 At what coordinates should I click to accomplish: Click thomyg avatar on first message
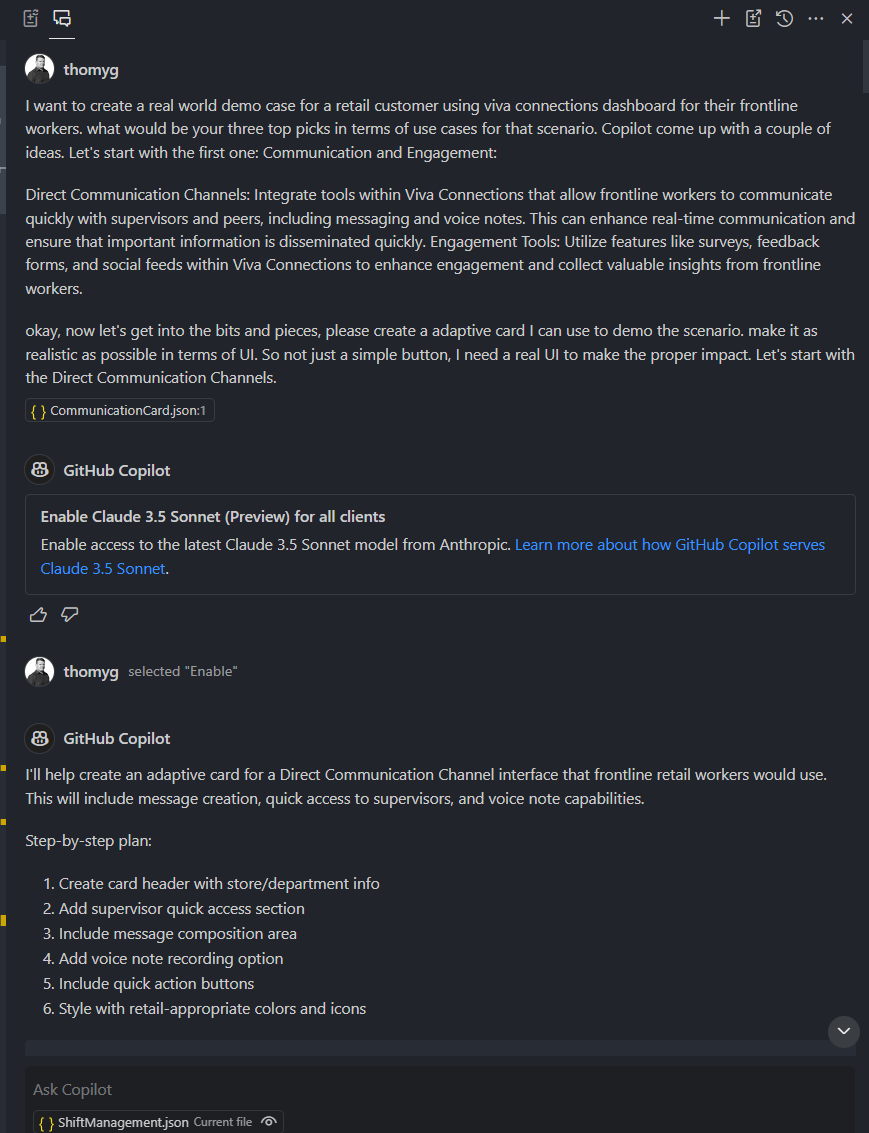pyautogui.click(x=40, y=69)
